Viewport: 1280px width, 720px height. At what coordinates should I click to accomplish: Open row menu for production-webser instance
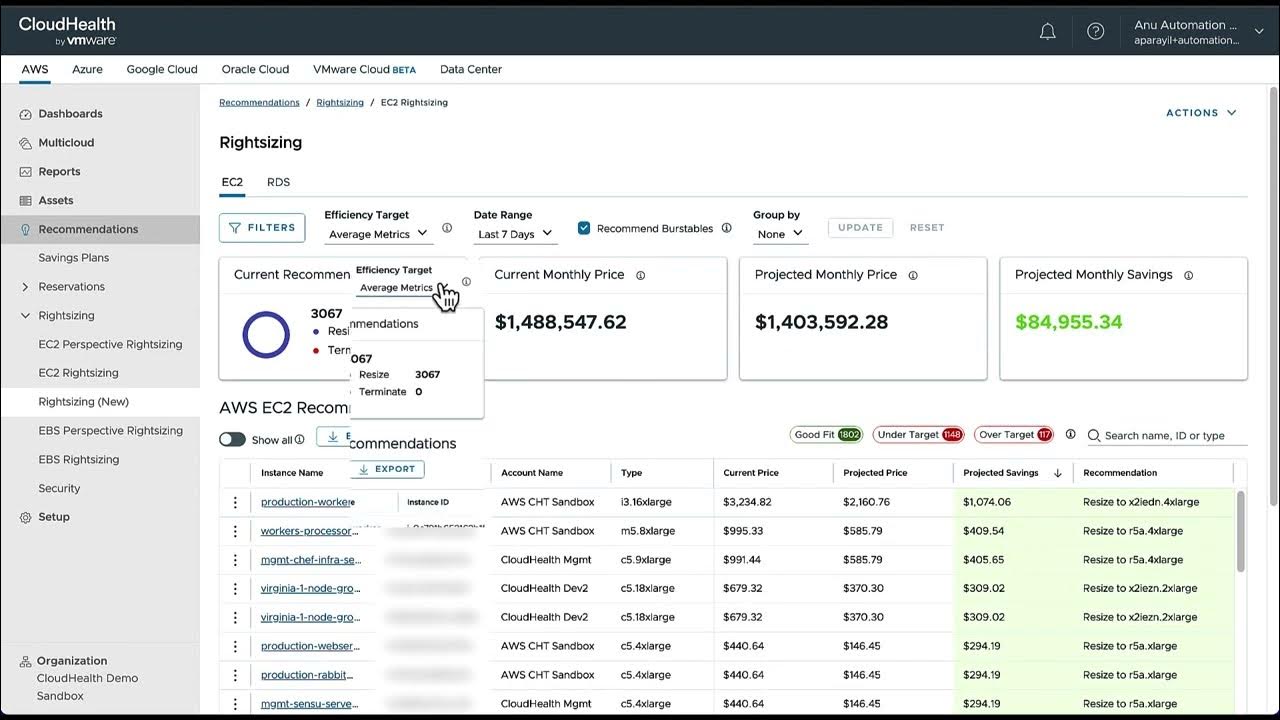(x=236, y=646)
